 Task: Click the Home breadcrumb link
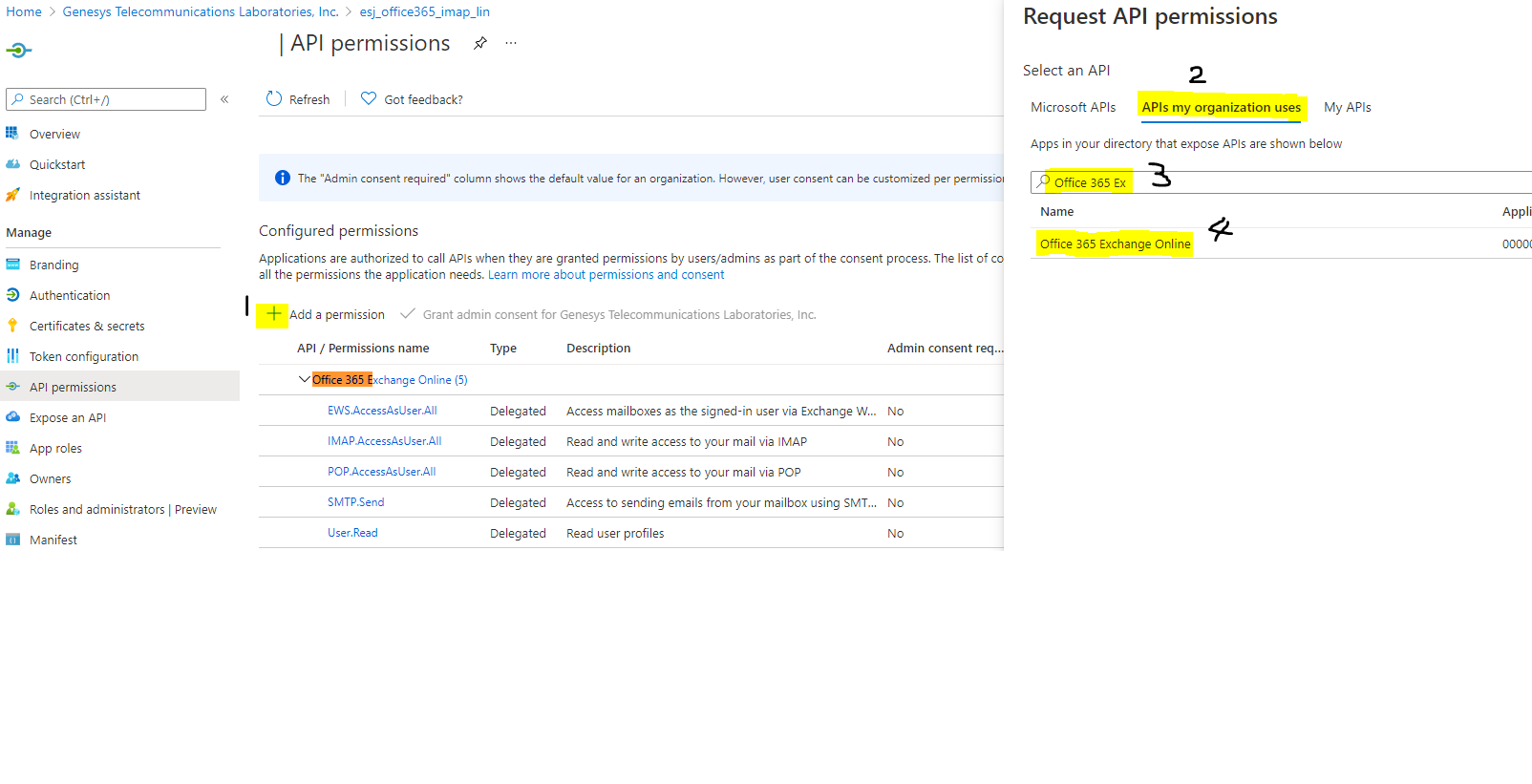(x=24, y=11)
